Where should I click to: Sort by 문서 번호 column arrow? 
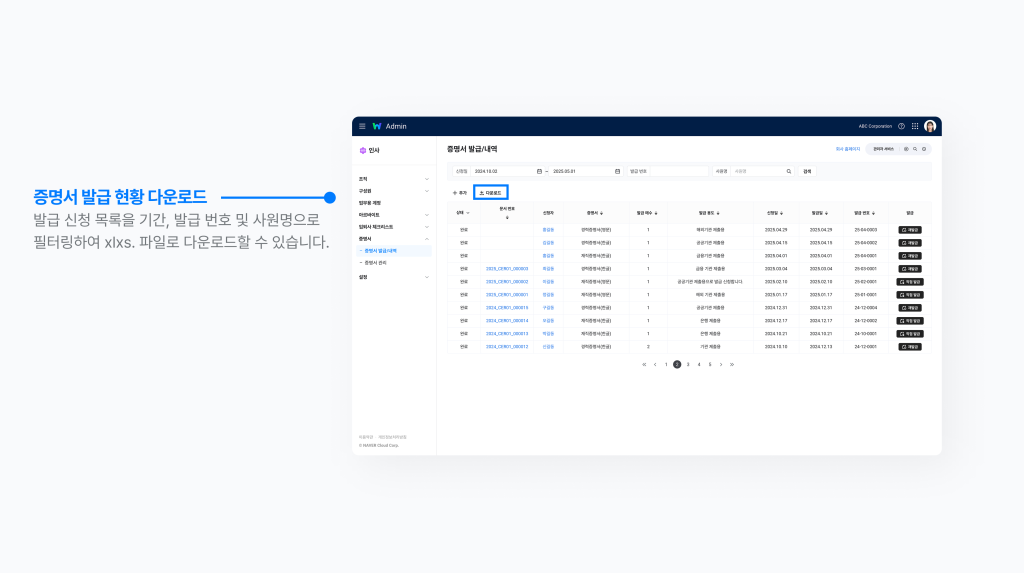(507, 218)
